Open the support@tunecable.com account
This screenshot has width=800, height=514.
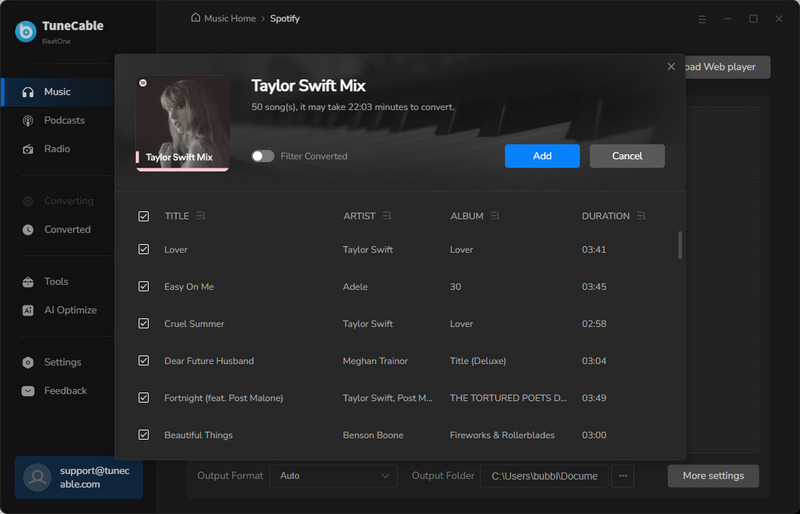tap(79, 477)
